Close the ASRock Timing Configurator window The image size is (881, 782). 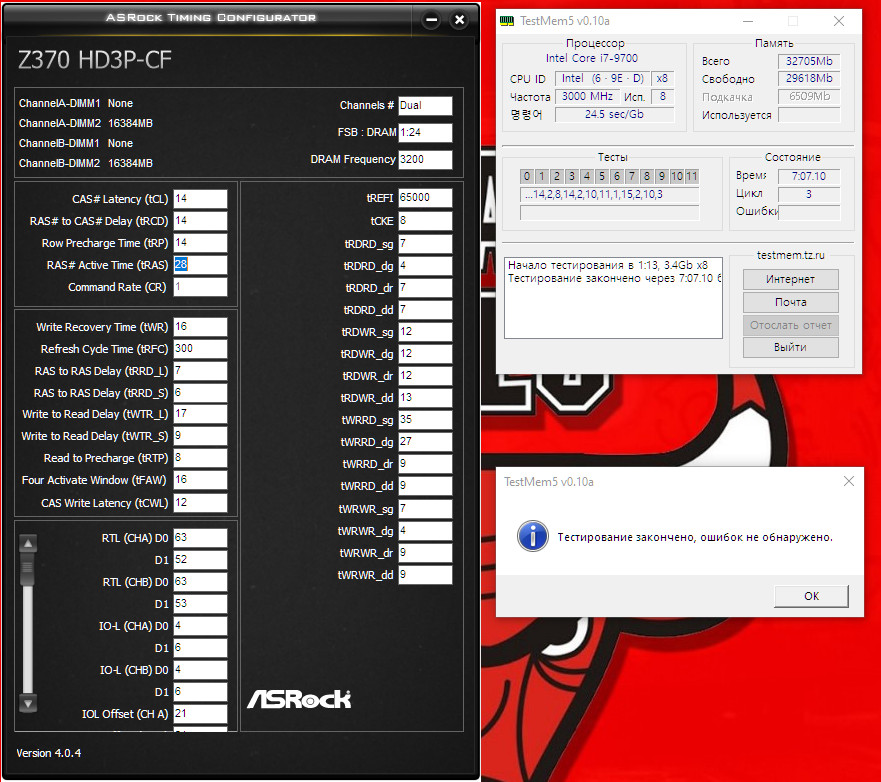(459, 20)
